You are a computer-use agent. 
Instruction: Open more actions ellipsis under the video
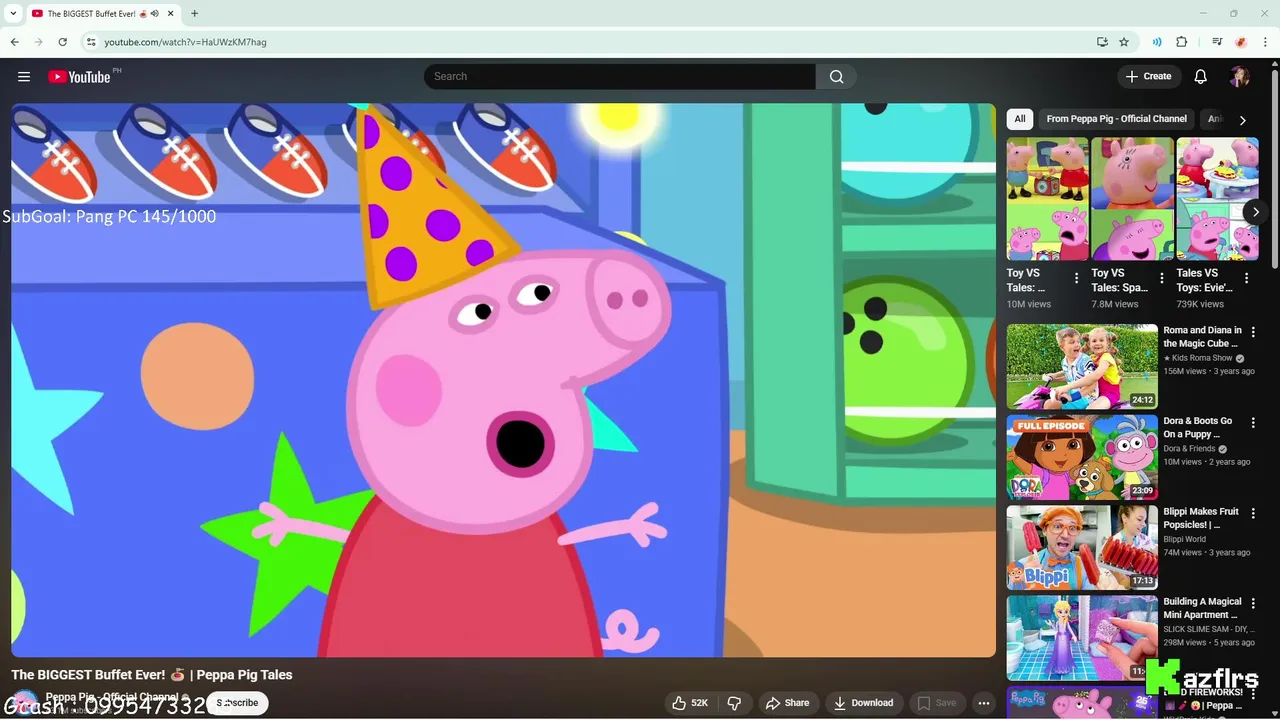pyautogui.click(x=984, y=703)
